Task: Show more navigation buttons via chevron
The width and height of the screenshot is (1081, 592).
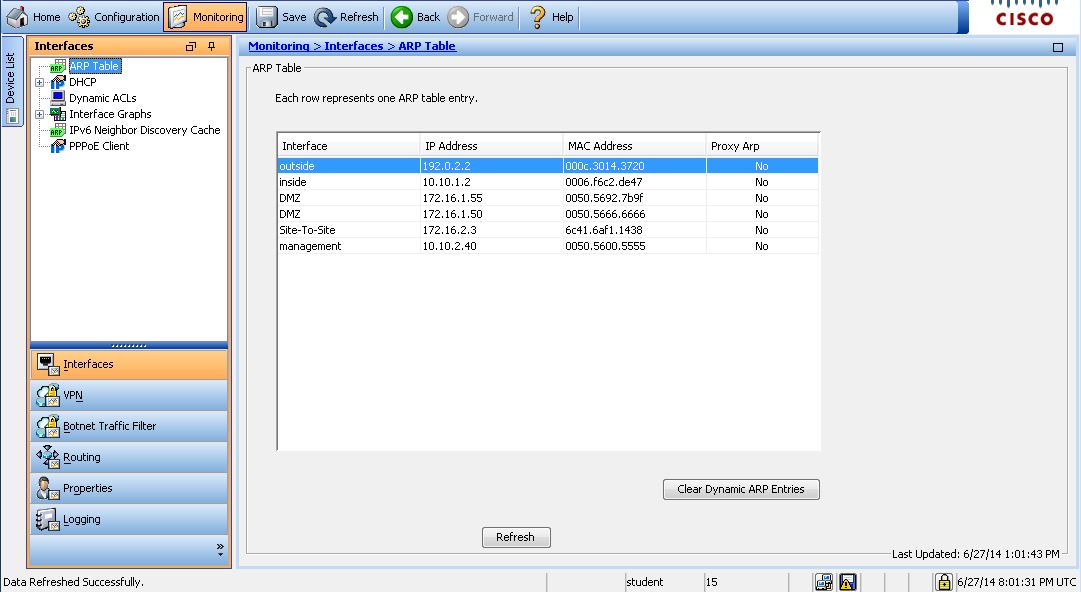Action: (x=220, y=549)
